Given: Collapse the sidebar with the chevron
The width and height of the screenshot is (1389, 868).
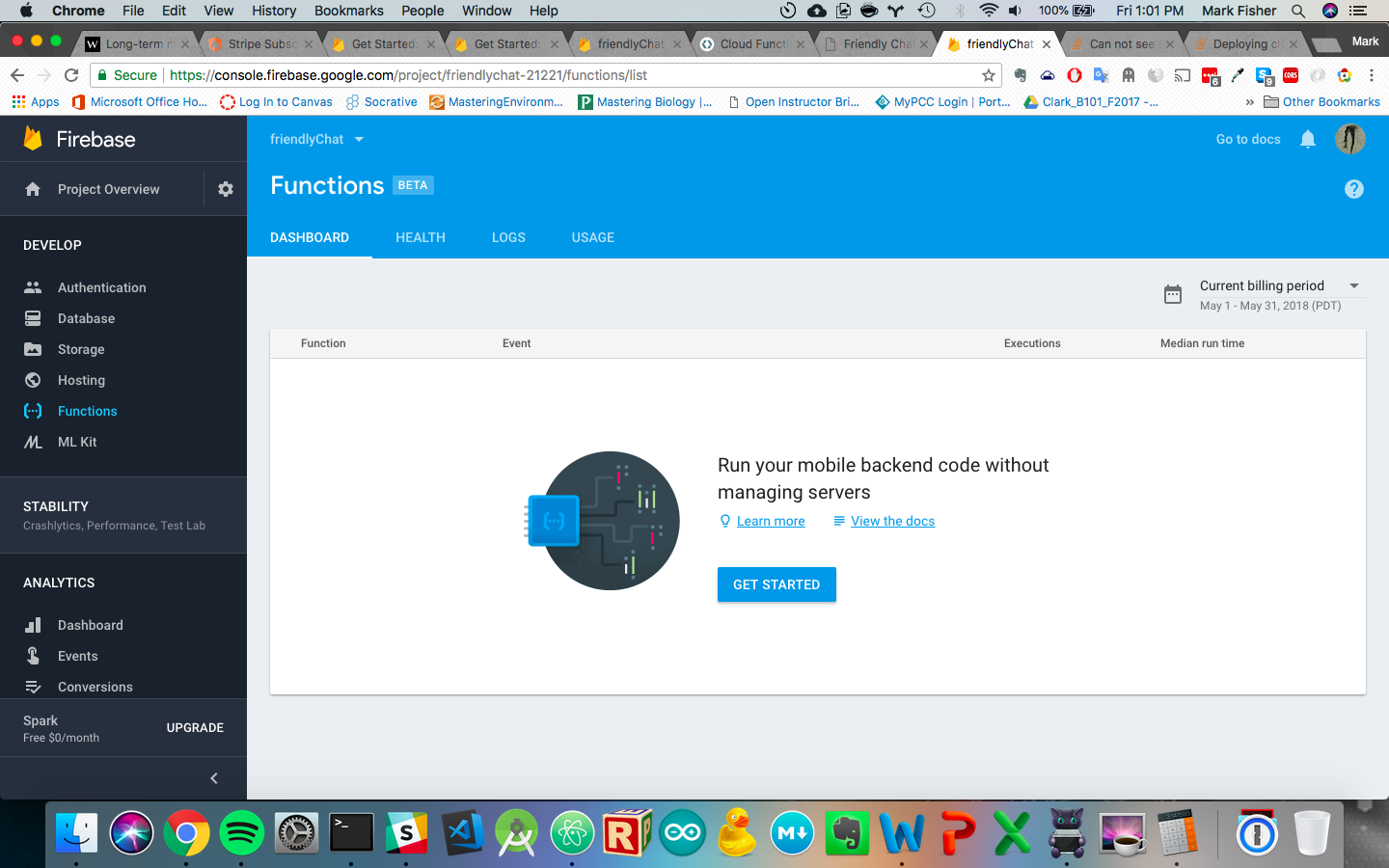Looking at the screenshot, I should point(214,778).
